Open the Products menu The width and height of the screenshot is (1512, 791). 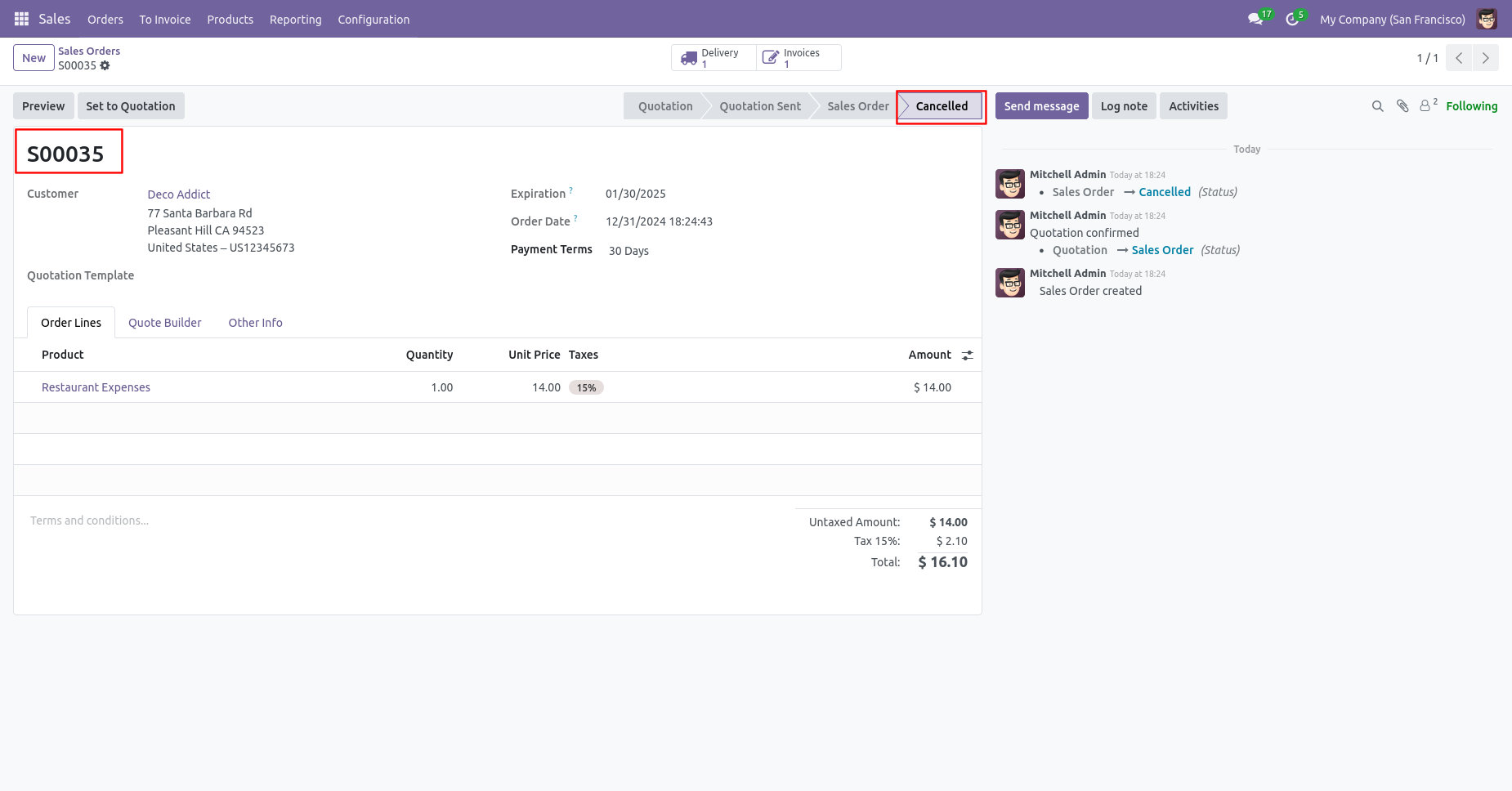(230, 19)
